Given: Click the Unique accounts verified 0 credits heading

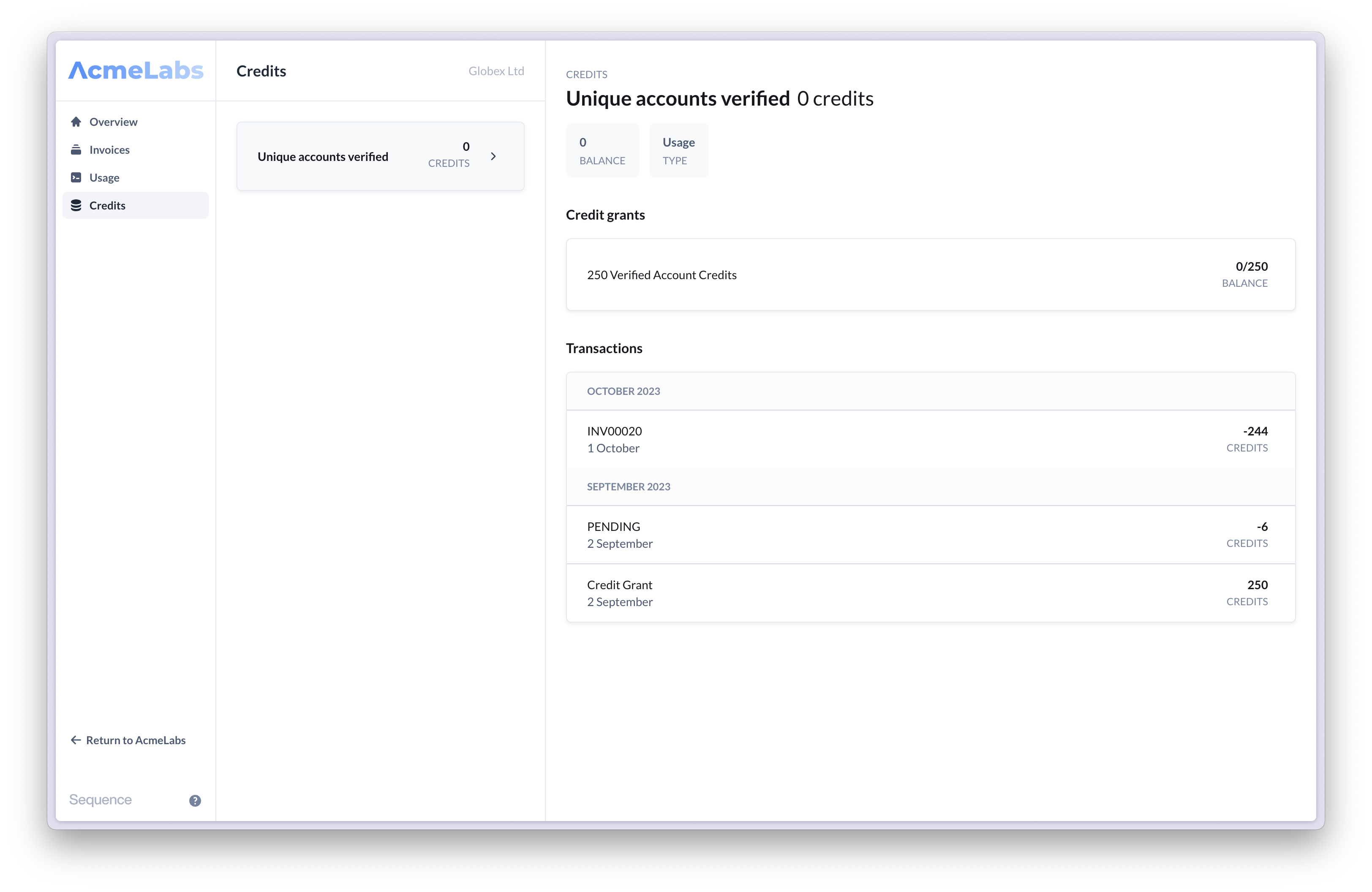Looking at the screenshot, I should point(719,98).
